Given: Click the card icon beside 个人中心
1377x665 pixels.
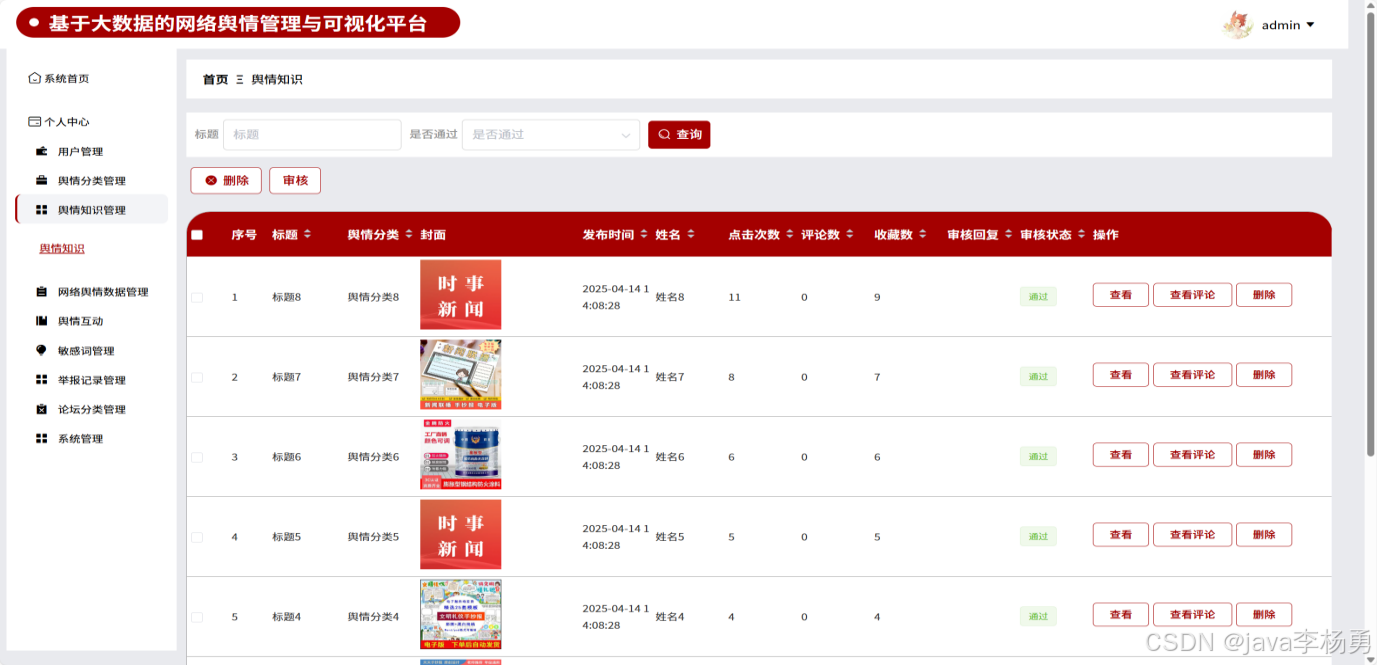Looking at the screenshot, I should pyautogui.click(x=35, y=122).
